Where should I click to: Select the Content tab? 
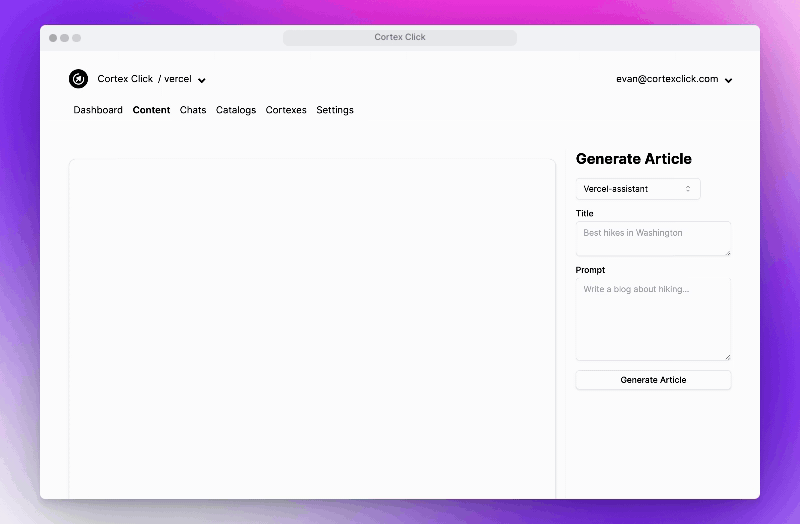point(151,110)
